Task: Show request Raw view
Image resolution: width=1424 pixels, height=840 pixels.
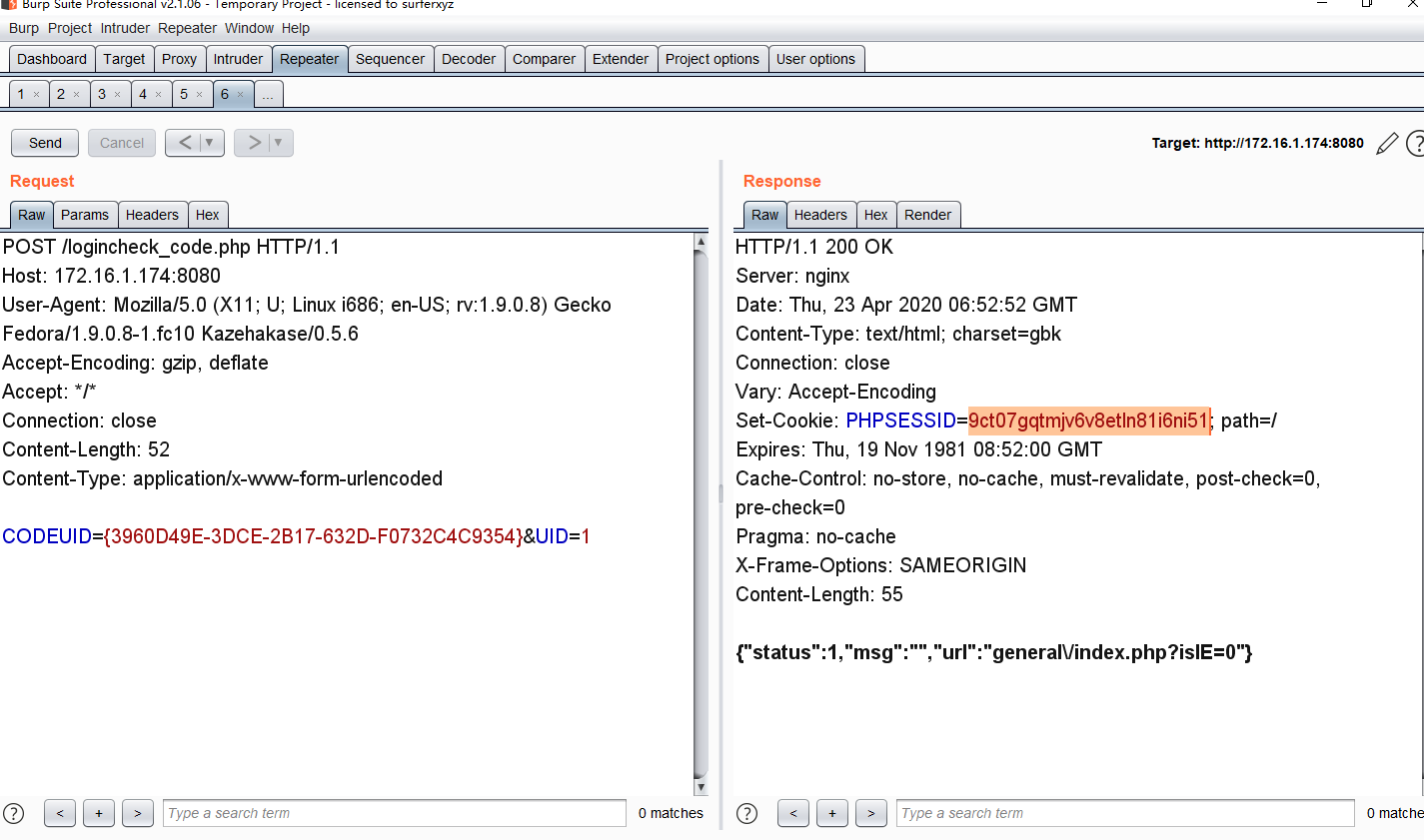Action: pos(31,215)
